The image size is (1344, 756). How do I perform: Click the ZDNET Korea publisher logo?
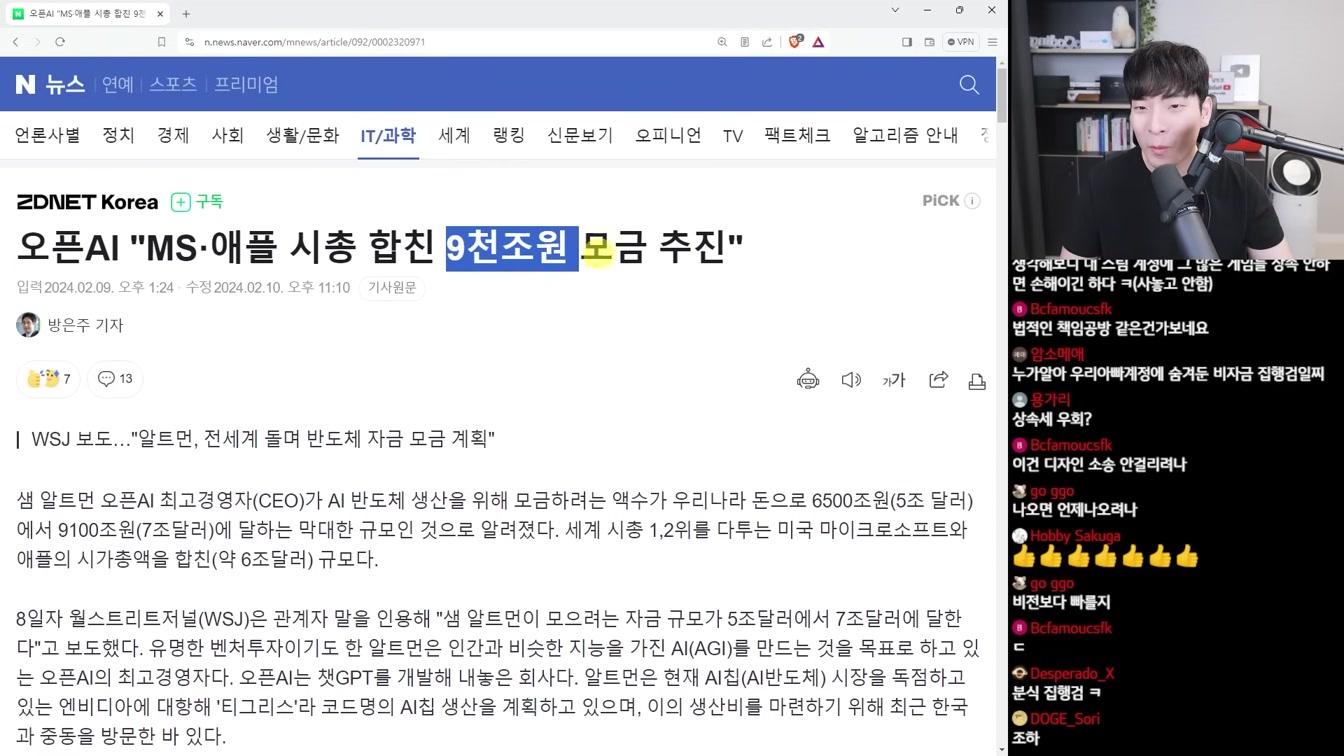87,202
